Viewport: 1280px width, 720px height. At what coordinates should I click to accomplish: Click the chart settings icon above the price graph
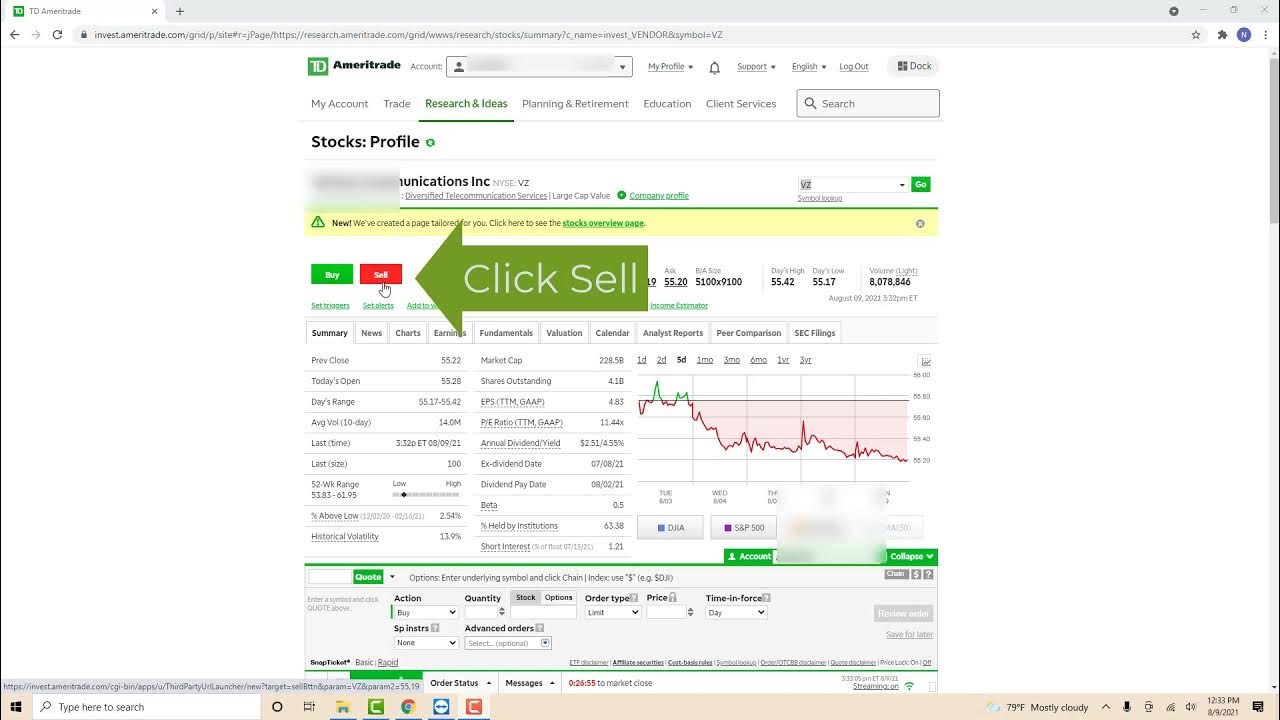coord(926,361)
